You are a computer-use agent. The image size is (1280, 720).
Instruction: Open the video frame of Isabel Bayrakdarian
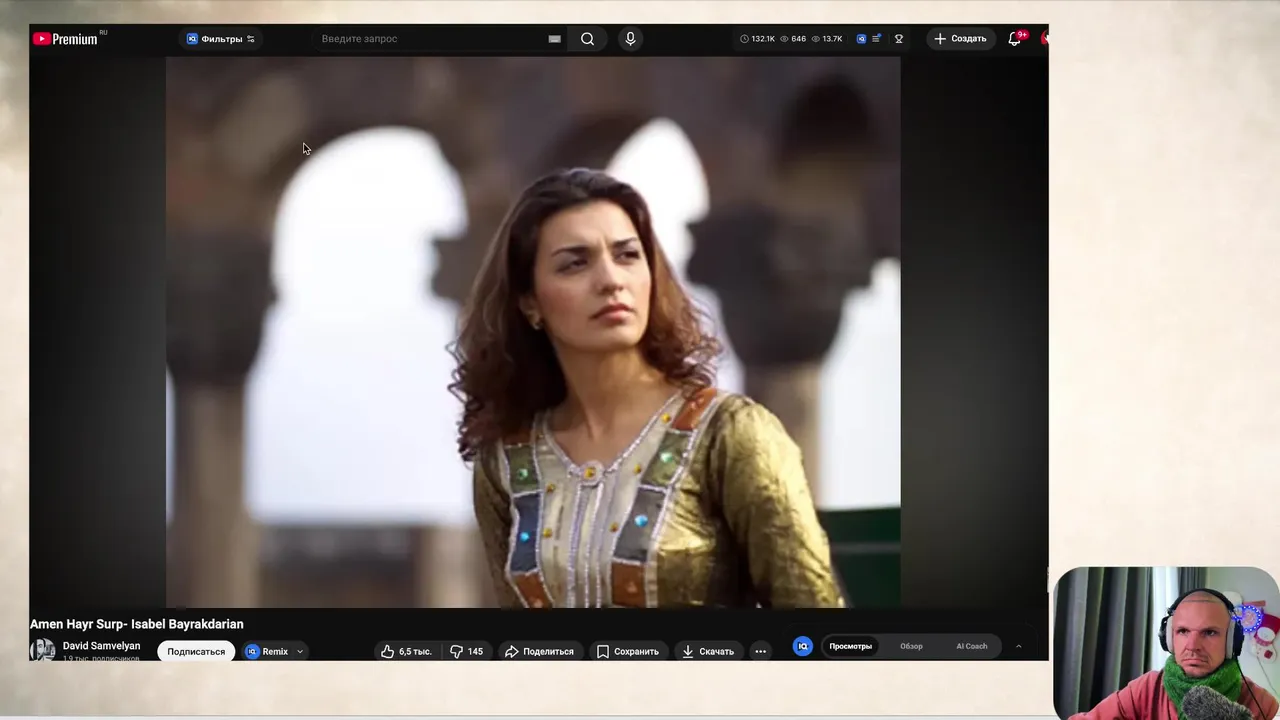[x=533, y=332]
